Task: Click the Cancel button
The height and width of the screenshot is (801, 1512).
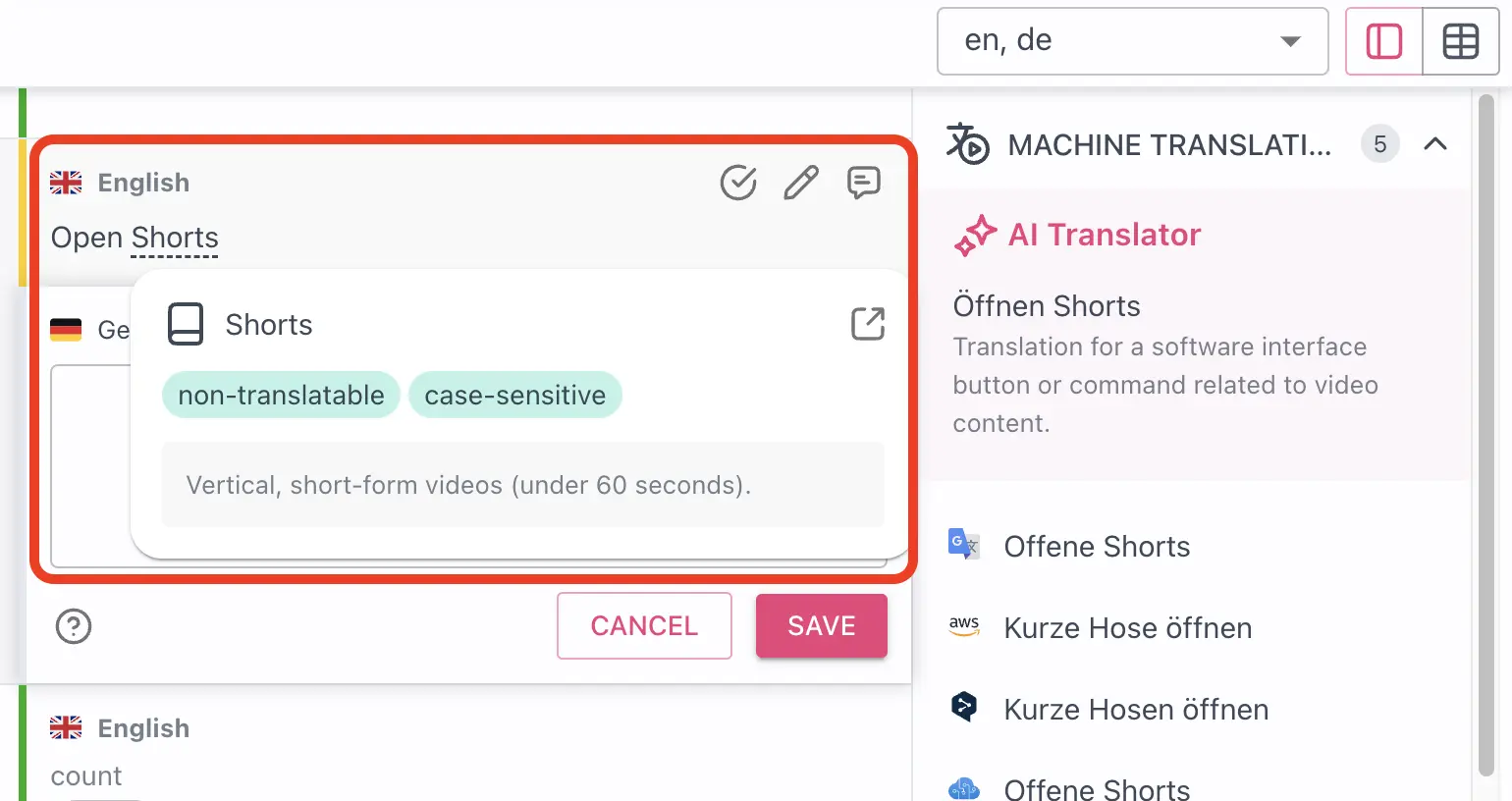Action: [x=644, y=626]
